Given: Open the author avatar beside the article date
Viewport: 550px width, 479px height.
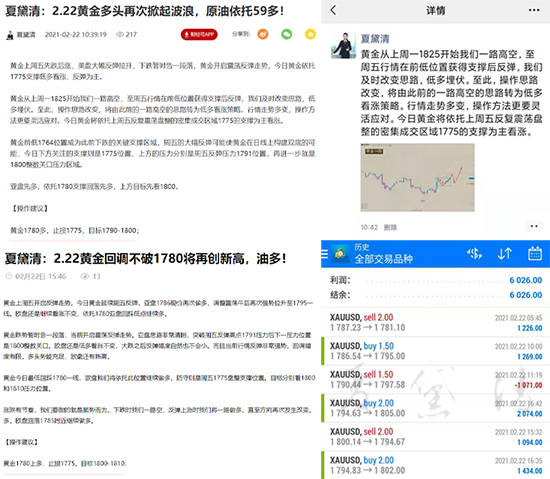Looking at the screenshot, I should click(x=10, y=35).
